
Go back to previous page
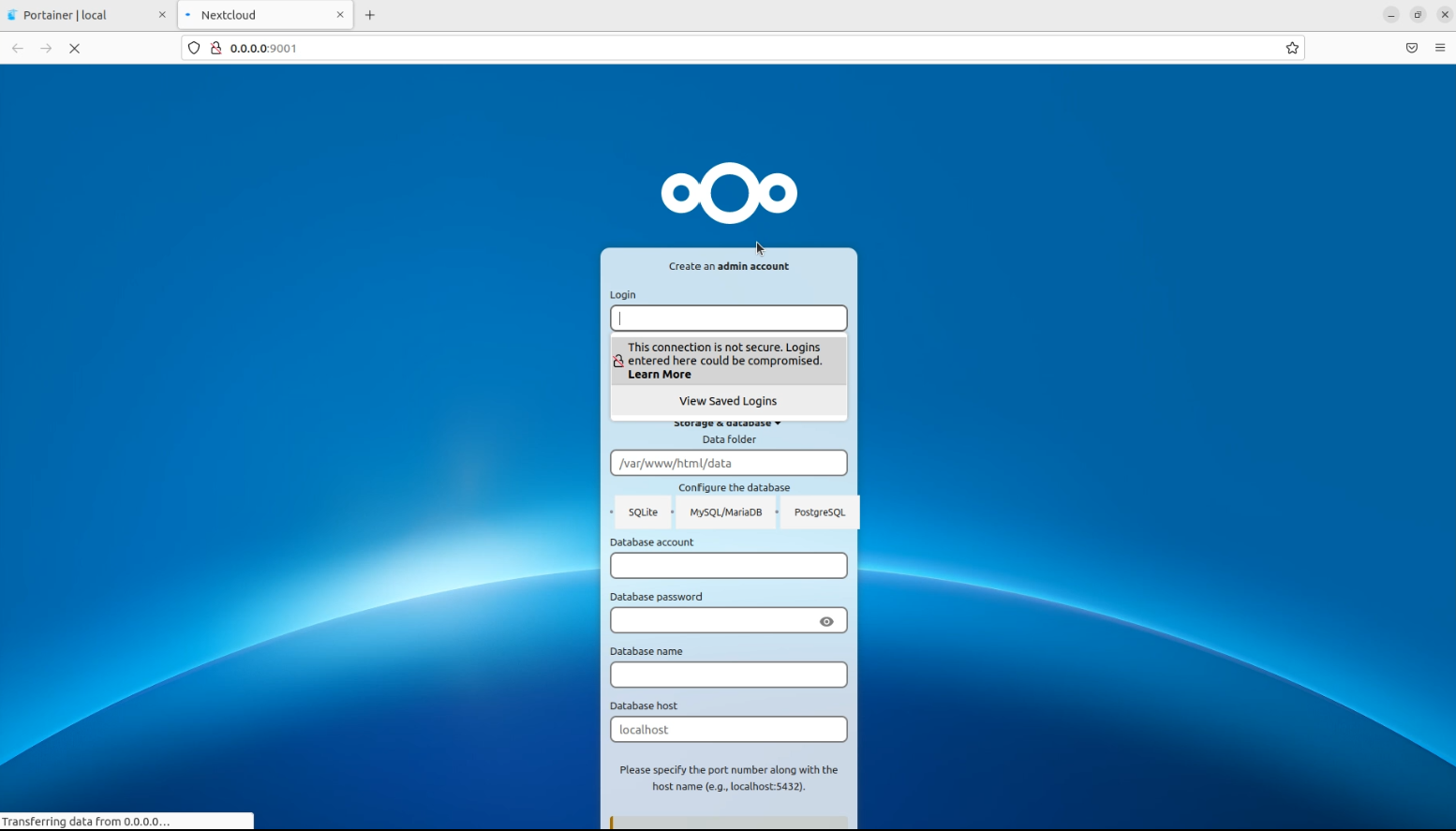tap(18, 49)
